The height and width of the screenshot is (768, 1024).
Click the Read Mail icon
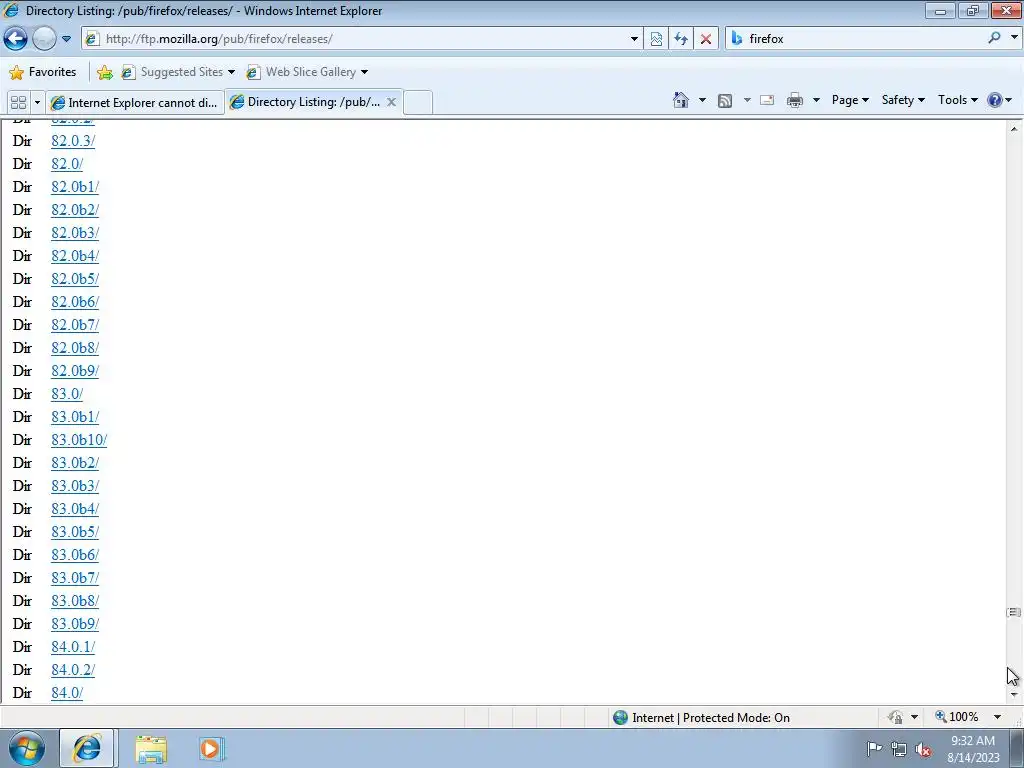pos(767,100)
